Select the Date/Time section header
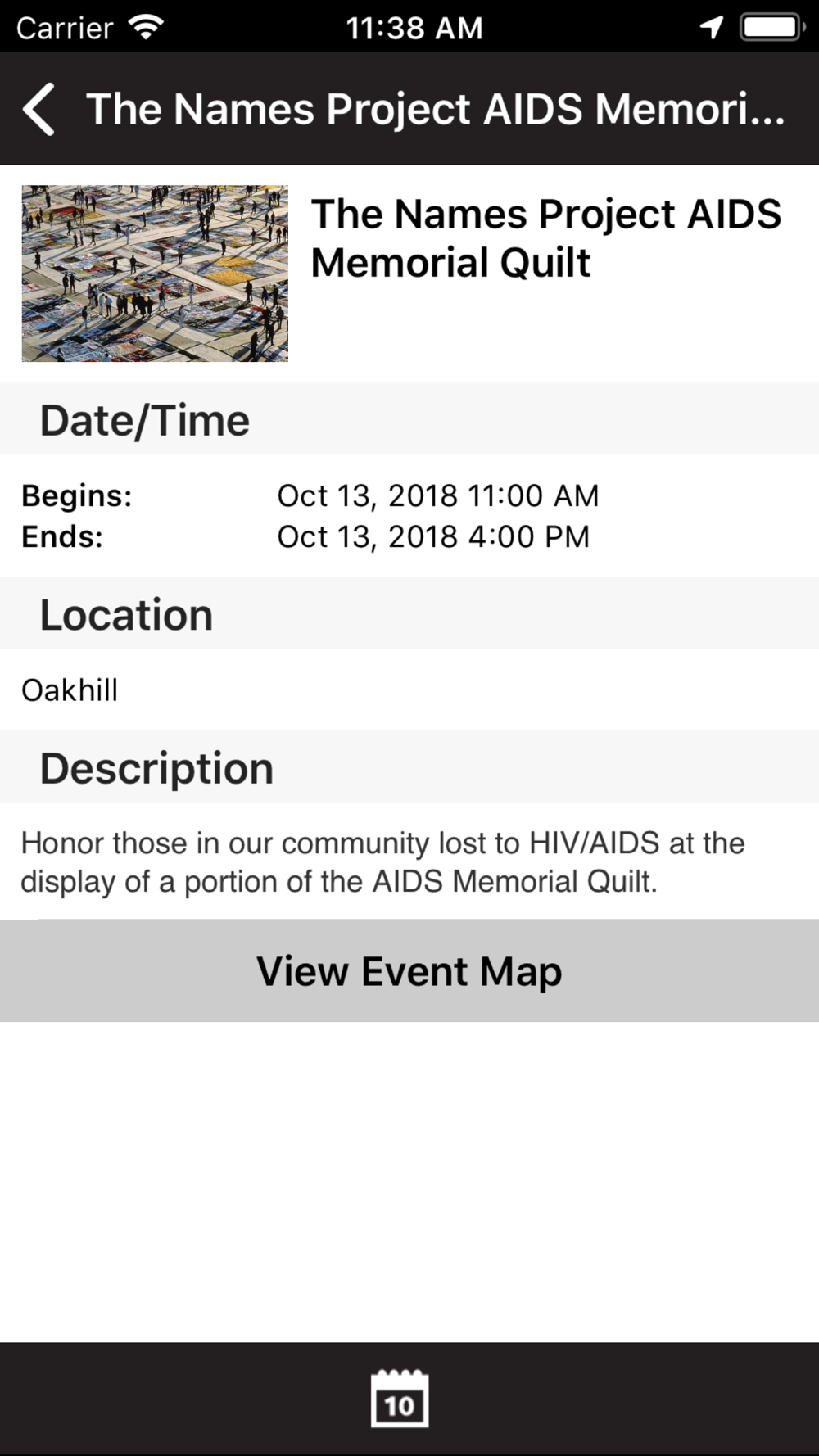Viewport: 819px width, 1456px height. [409, 419]
